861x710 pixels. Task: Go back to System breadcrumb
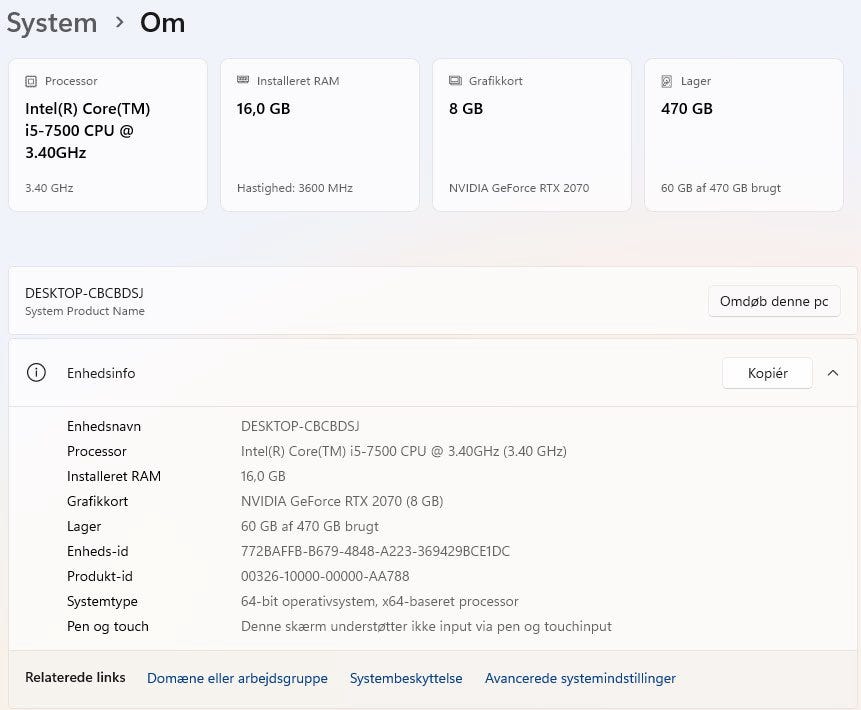[x=52, y=23]
